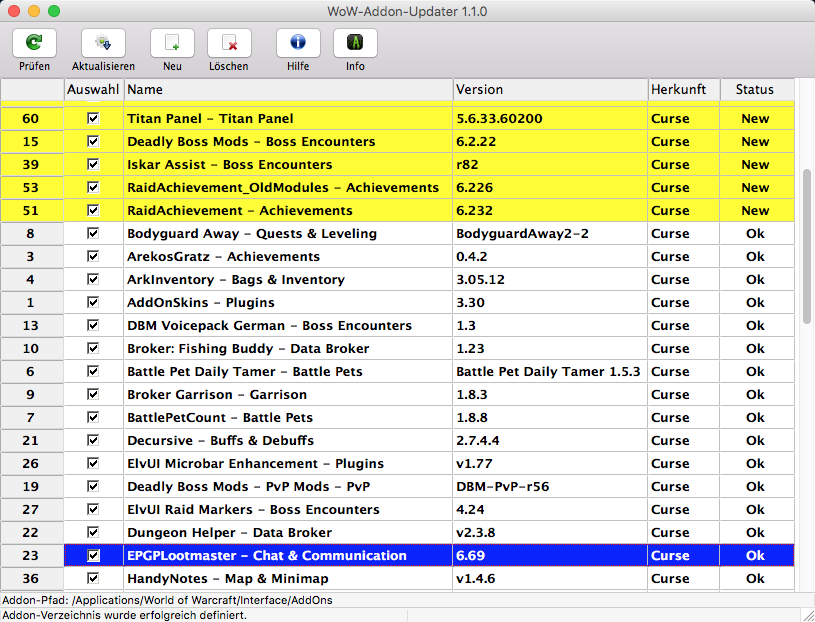Image resolution: width=815 pixels, height=622 pixels.
Task: Sort by the Herkunft column header
Action: click(x=684, y=89)
